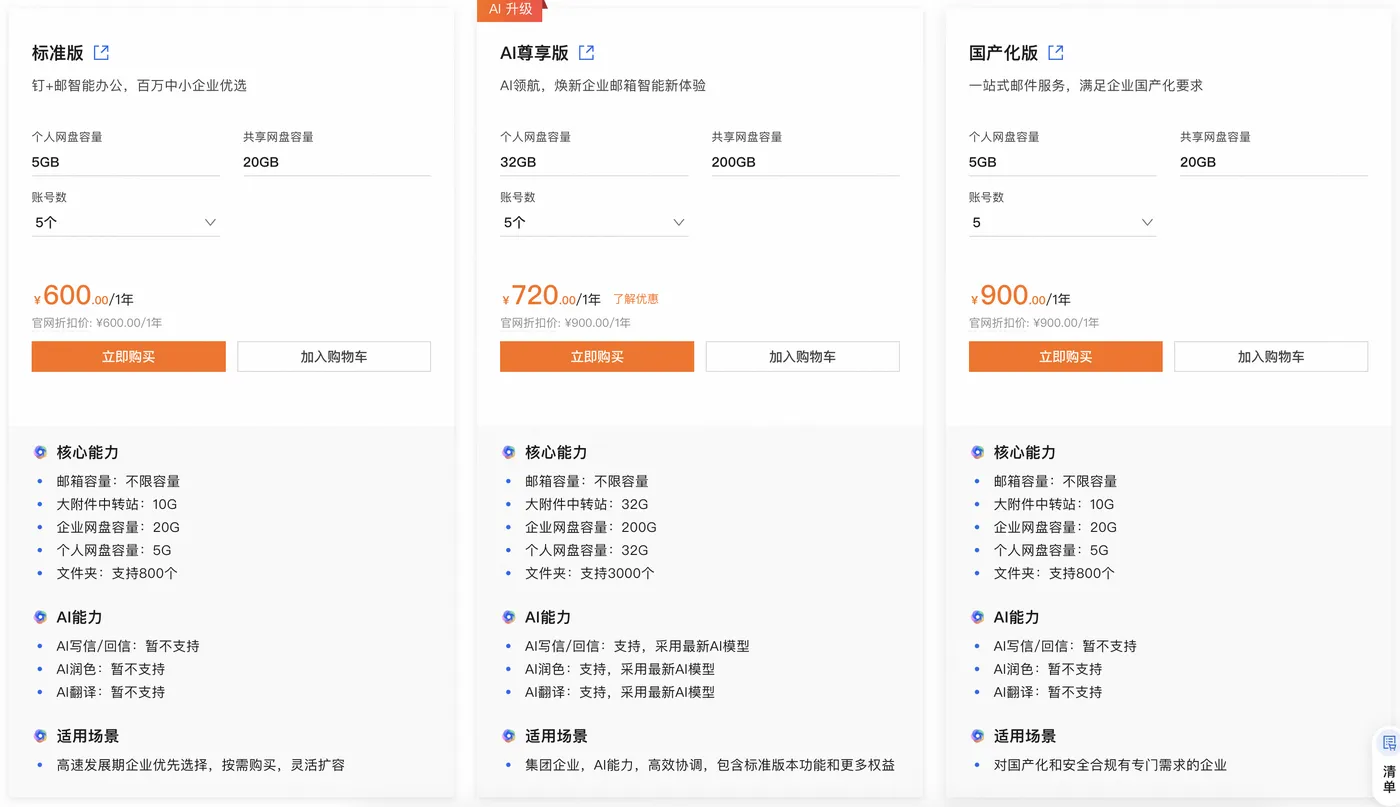The width and height of the screenshot is (1400, 807).
Task: Click 立即购买 for 标准版
Action: [x=129, y=357]
